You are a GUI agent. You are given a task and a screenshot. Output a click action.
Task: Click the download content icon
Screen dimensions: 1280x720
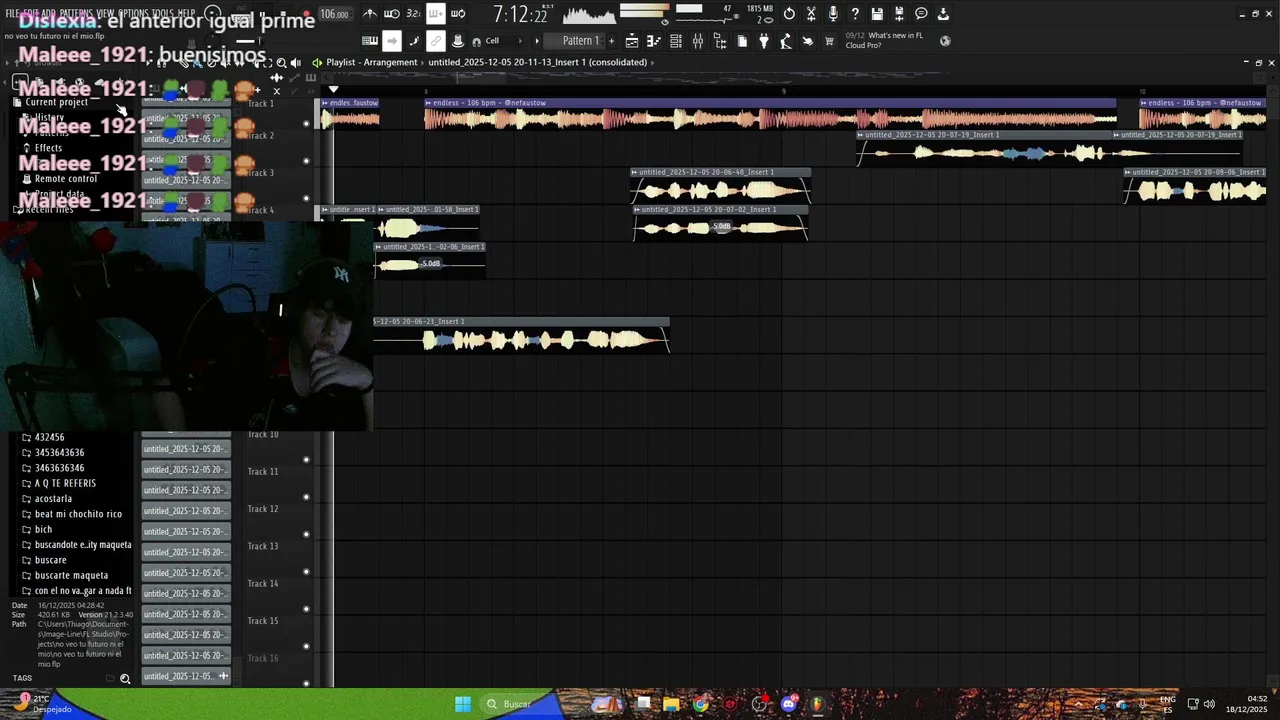(x=943, y=14)
